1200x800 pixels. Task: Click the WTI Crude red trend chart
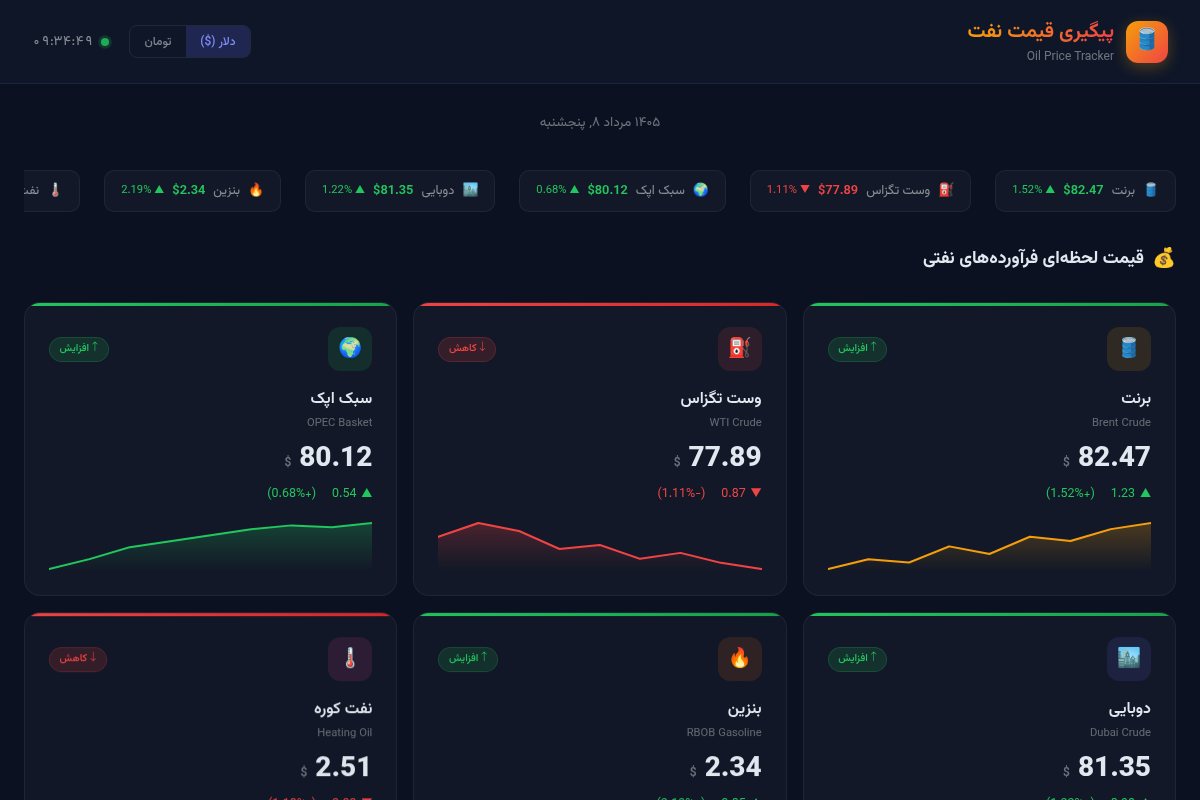600,546
